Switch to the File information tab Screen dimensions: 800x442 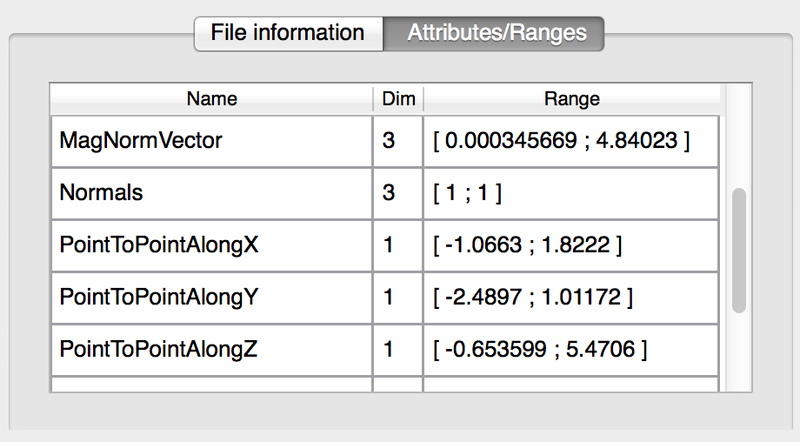tap(287, 33)
